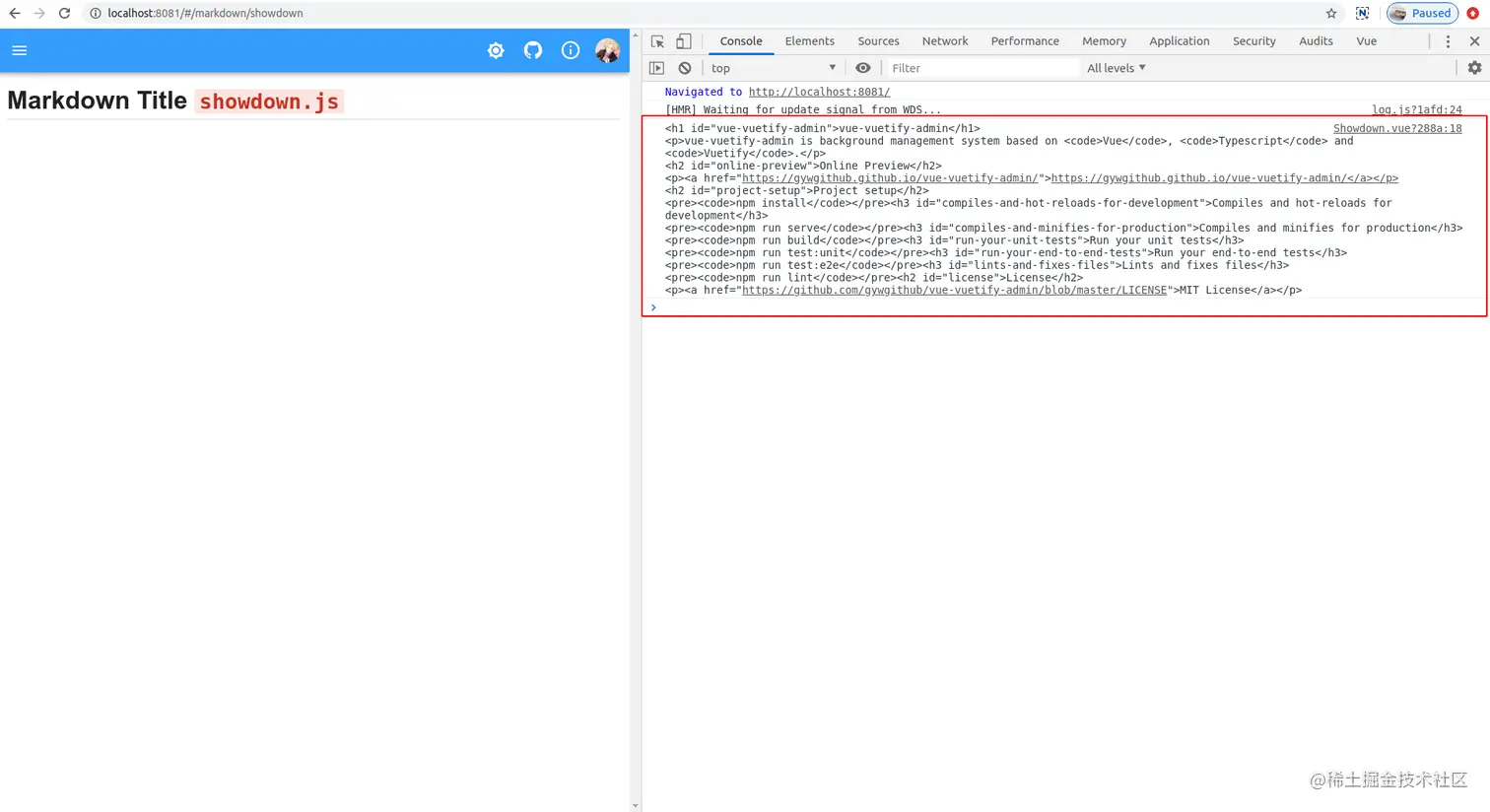Viewport: 1490px width, 812px height.
Task: Open the LICENSE blob URL in console output
Action: tap(954, 290)
